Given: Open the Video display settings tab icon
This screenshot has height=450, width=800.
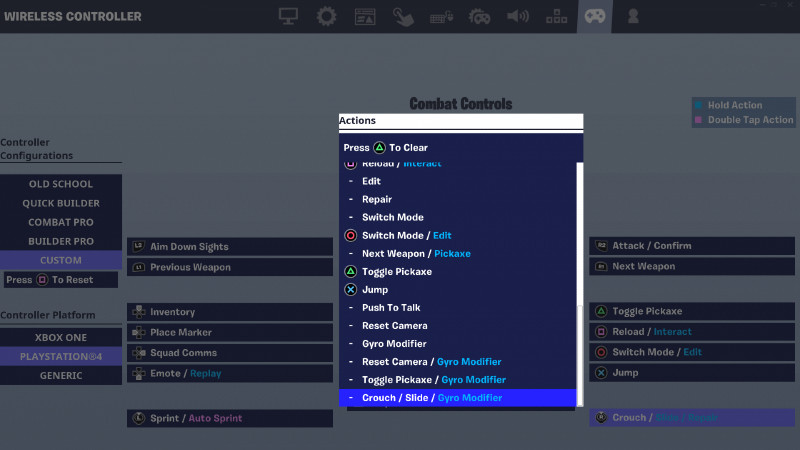Looking at the screenshot, I should tap(289, 17).
